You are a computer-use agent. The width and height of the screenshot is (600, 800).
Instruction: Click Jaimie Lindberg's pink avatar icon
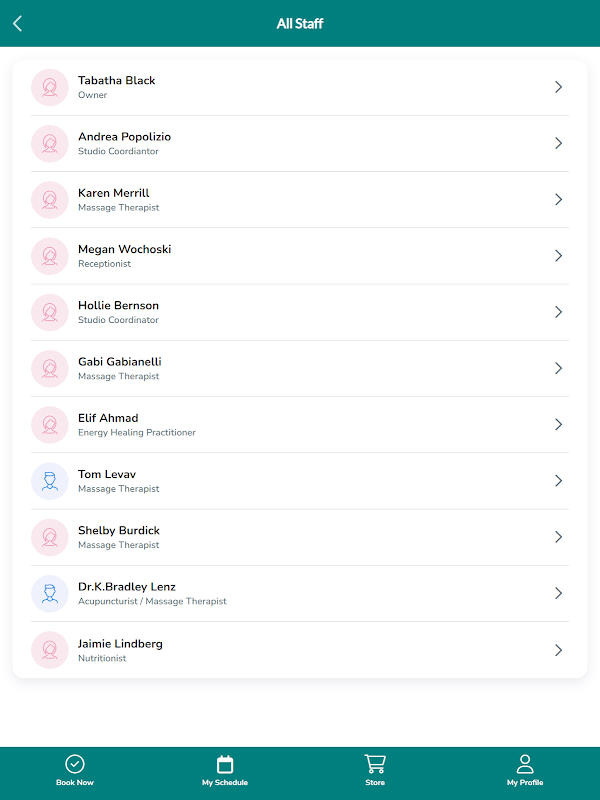tap(50, 650)
